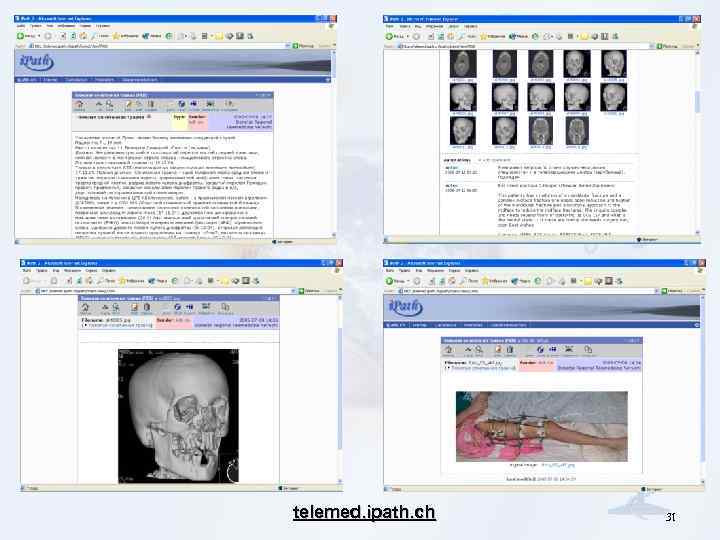Click copy icon in leg-photo window iPath toolbar

pos(588,350)
